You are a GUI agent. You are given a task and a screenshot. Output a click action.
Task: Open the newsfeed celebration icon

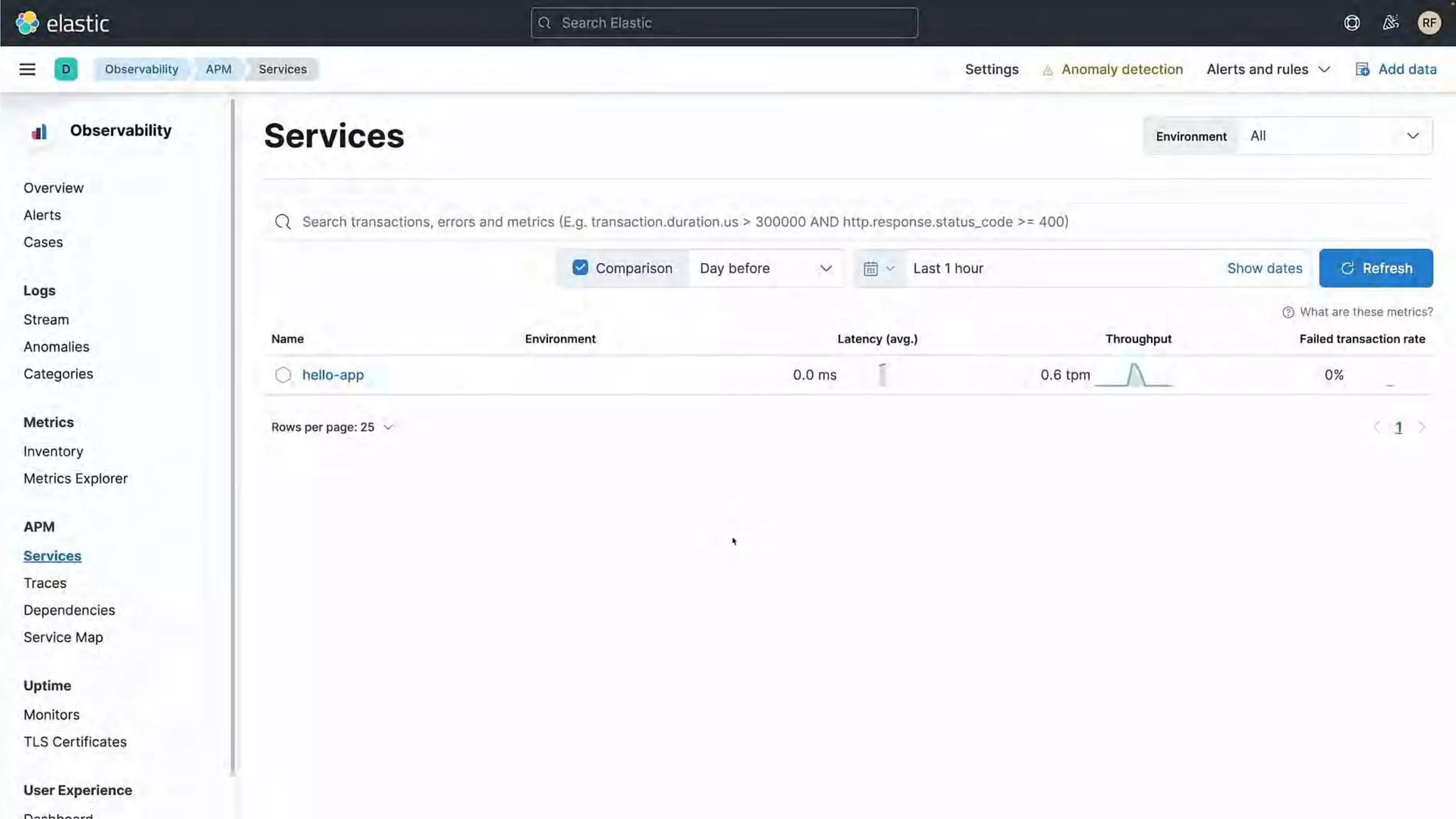tap(1391, 23)
